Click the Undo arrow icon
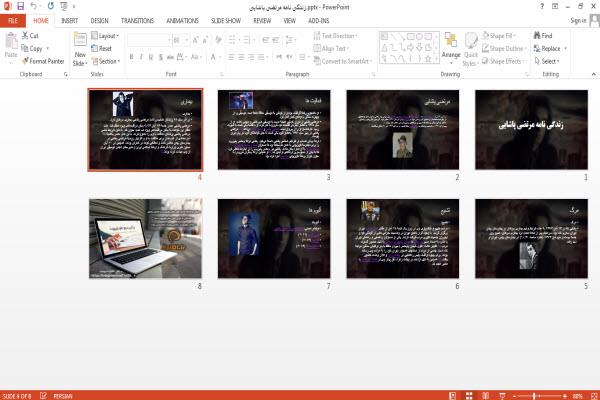The image size is (600, 400). coord(34,6)
